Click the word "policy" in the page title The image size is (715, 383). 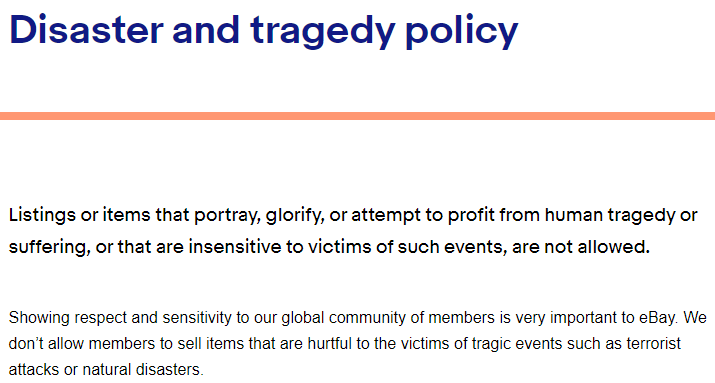pos(462,31)
